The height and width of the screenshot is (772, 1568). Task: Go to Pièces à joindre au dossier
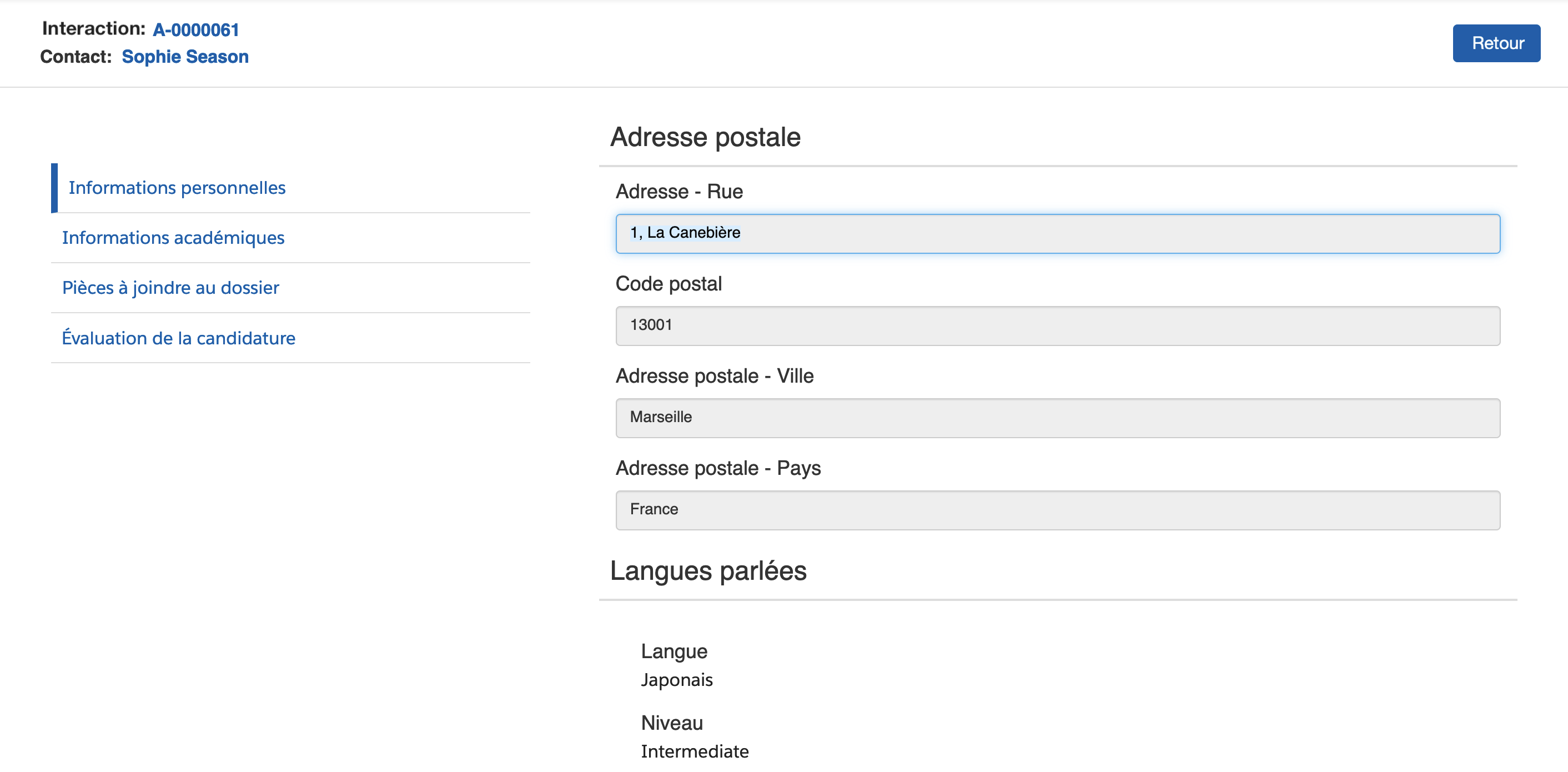pyautogui.click(x=170, y=287)
